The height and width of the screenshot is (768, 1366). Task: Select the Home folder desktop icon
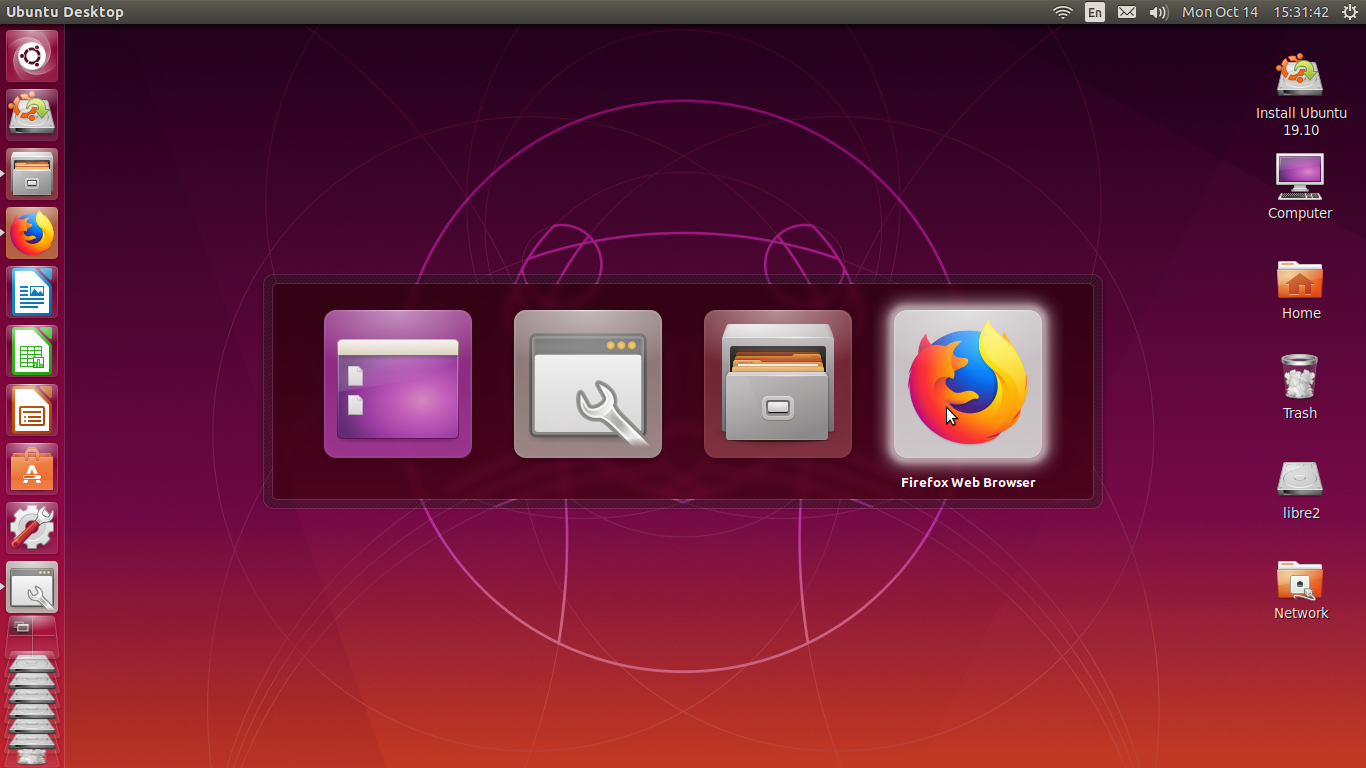coord(1300,289)
